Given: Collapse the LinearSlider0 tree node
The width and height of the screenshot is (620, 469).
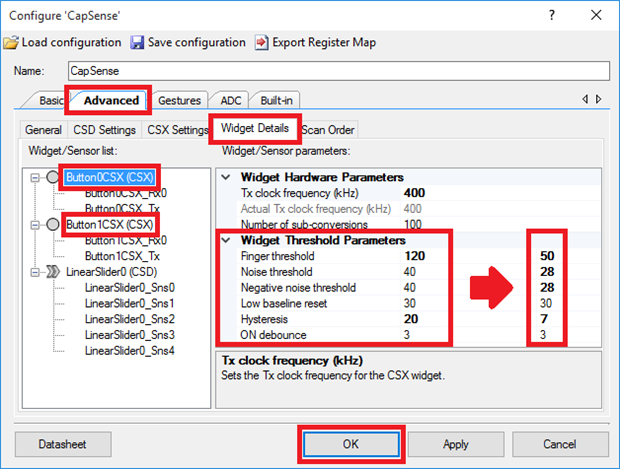Looking at the screenshot, I should click(x=35, y=272).
